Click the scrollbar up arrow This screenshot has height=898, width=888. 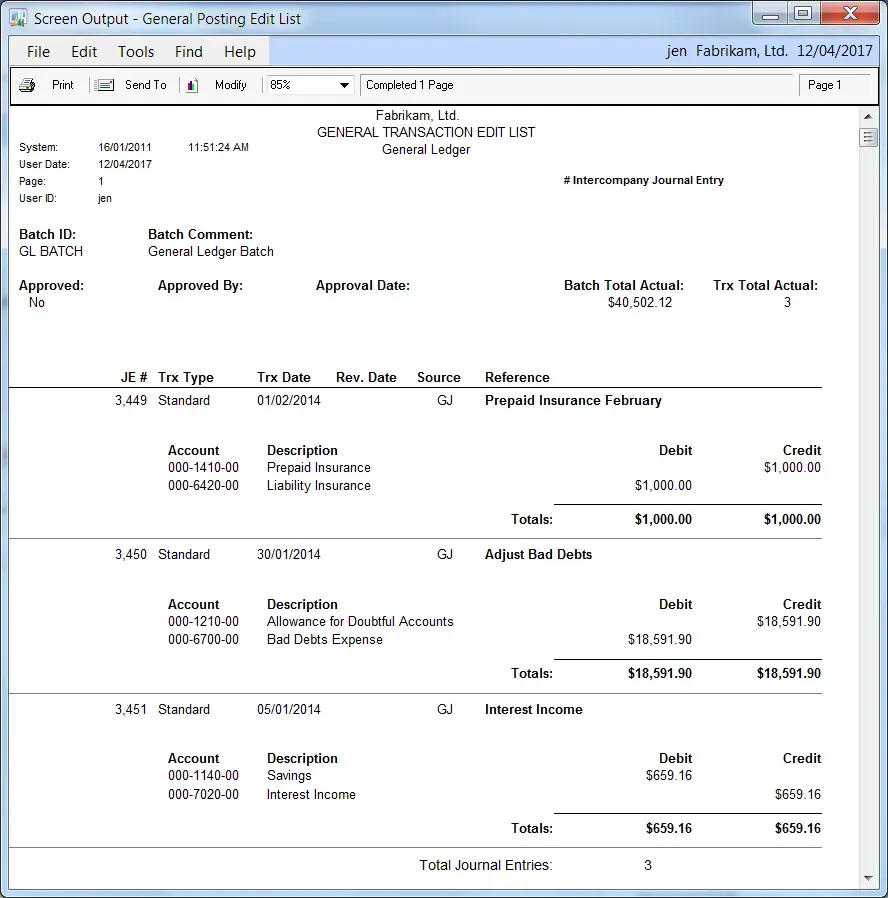tap(868, 115)
